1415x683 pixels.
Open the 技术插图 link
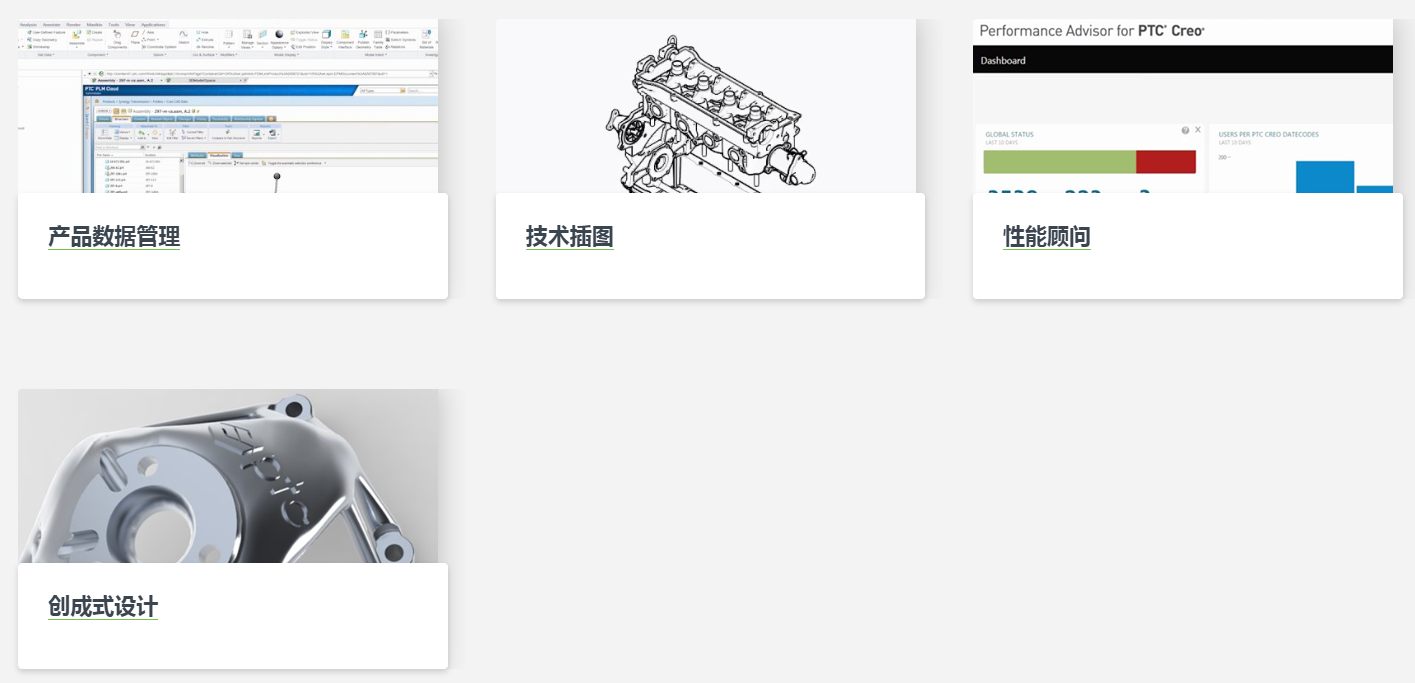[569, 237]
